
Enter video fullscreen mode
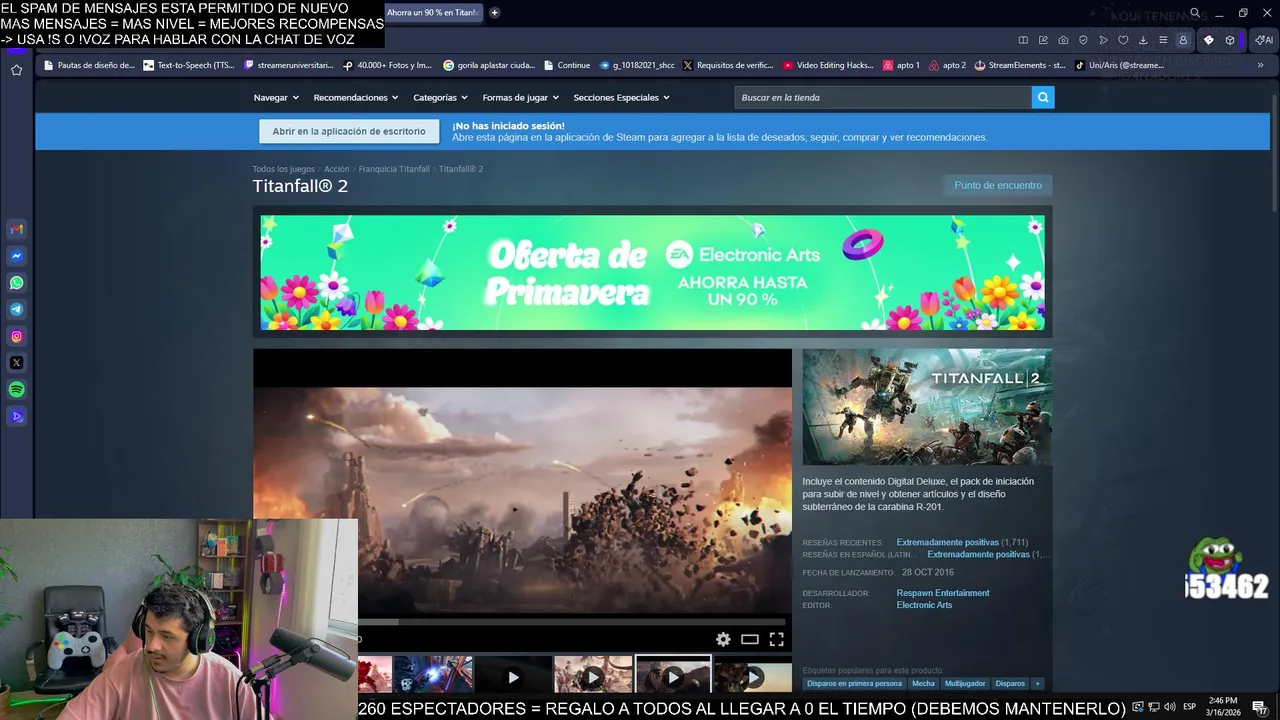[x=776, y=639]
